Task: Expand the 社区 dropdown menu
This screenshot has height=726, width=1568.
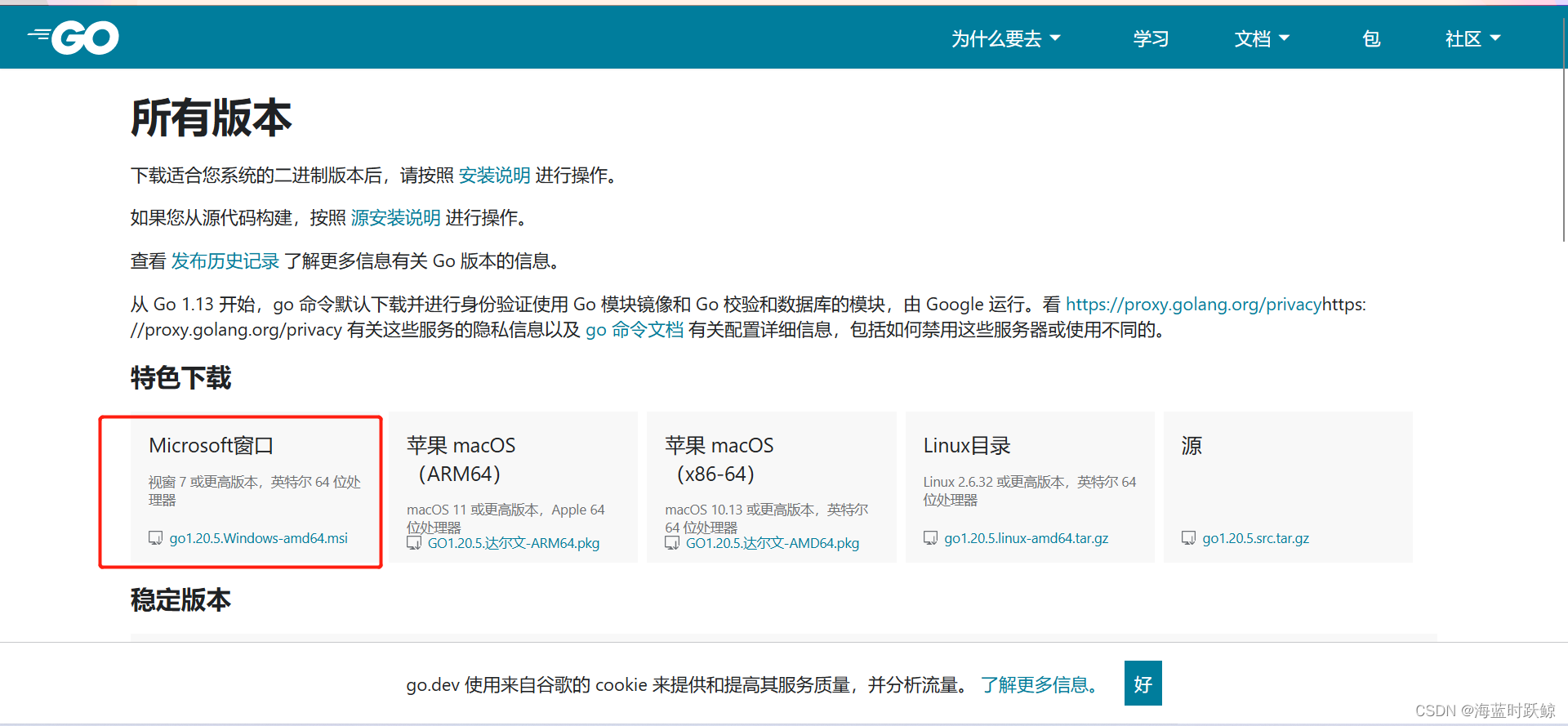Action: (1472, 38)
